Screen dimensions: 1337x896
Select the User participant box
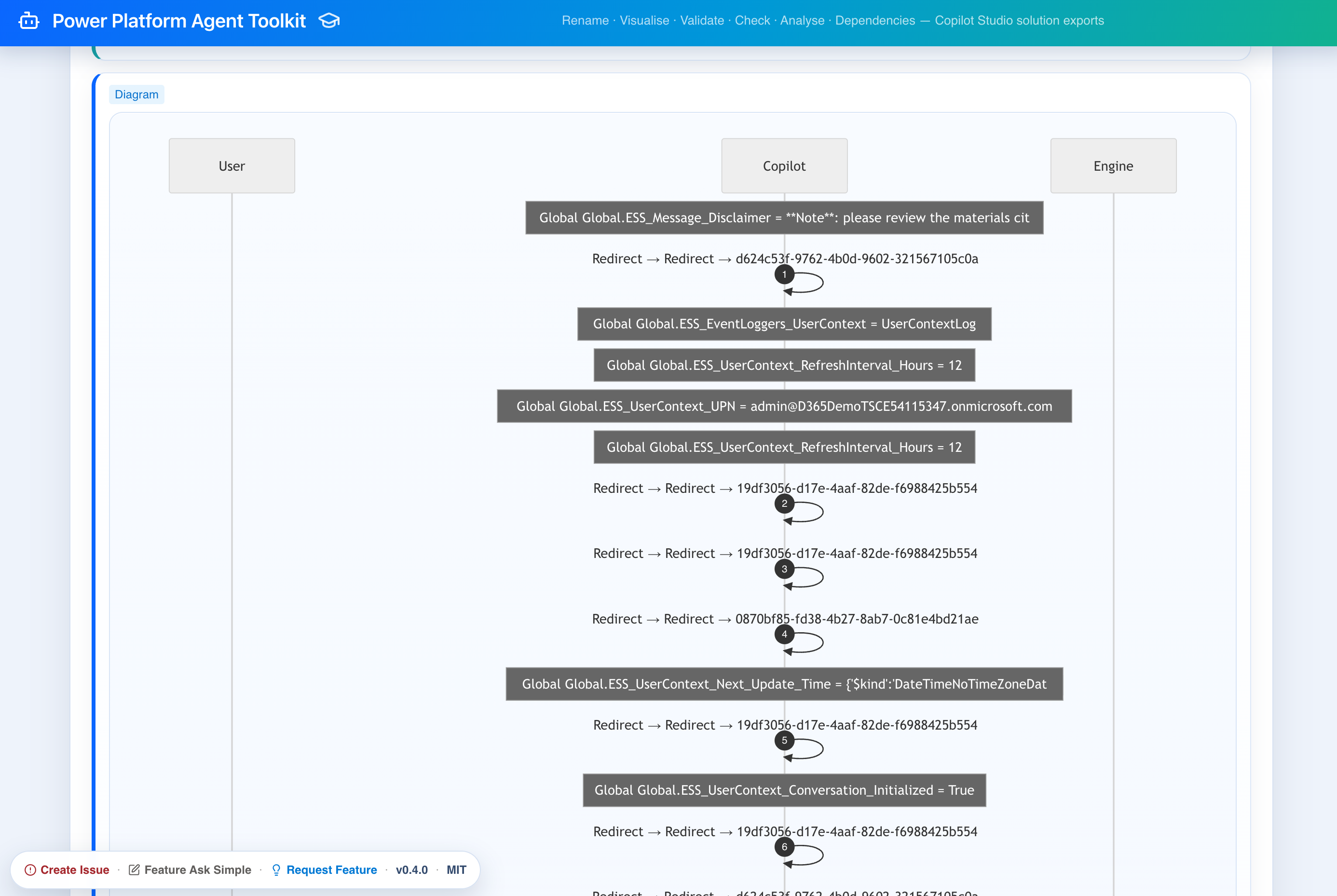(232, 166)
